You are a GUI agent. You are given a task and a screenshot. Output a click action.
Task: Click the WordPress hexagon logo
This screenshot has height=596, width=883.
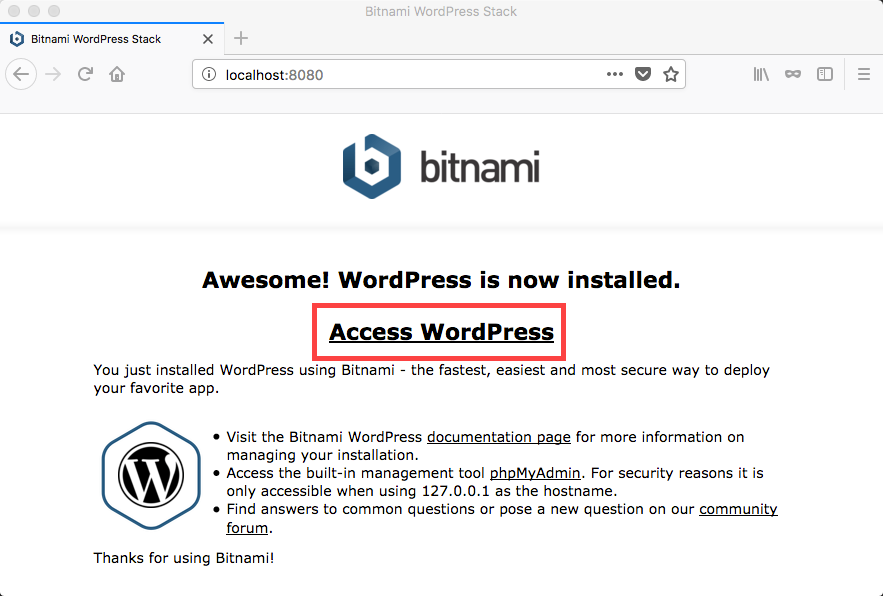point(151,475)
